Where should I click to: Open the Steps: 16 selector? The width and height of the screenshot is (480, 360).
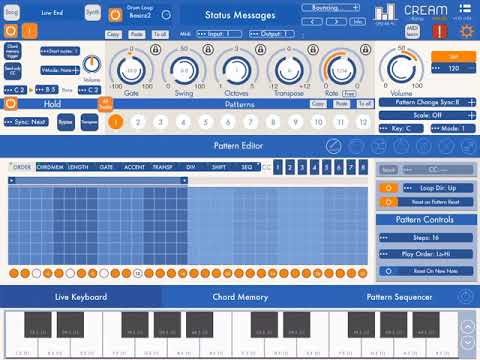click(426, 238)
